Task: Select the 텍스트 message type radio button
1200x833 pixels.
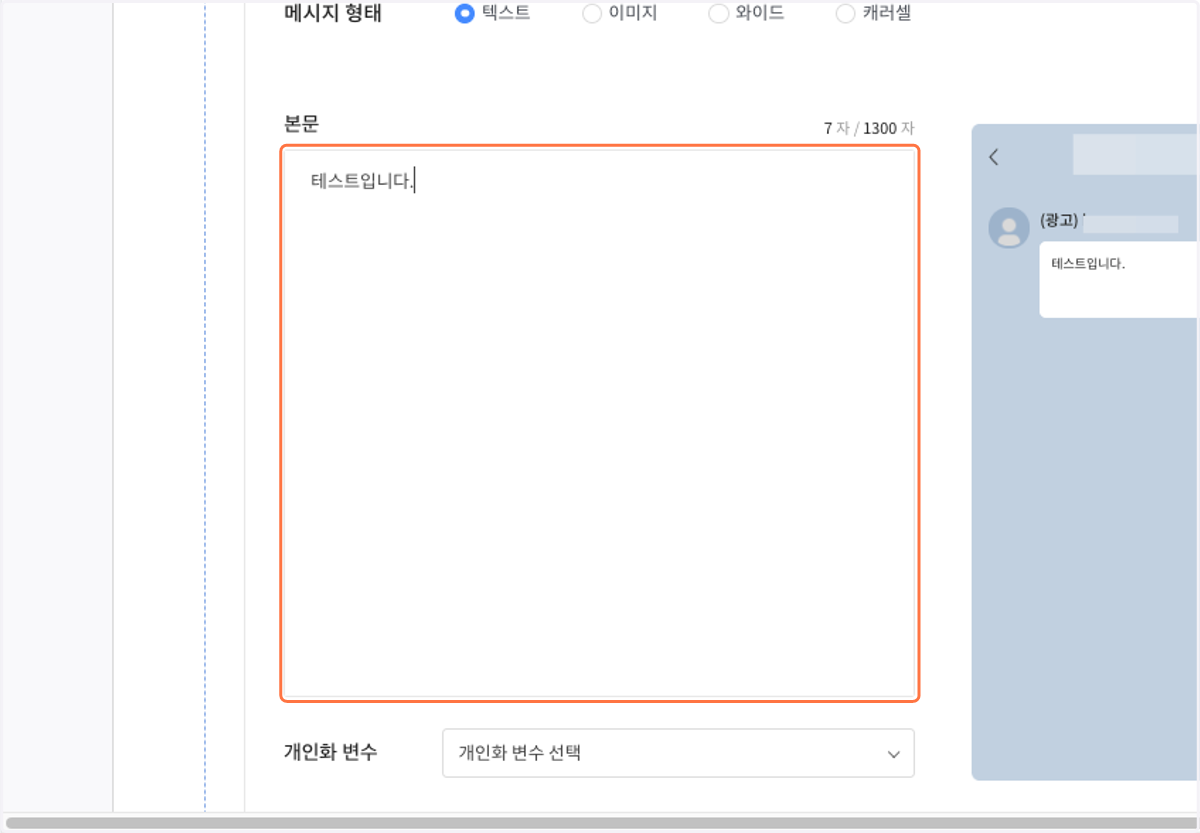Action: point(464,14)
